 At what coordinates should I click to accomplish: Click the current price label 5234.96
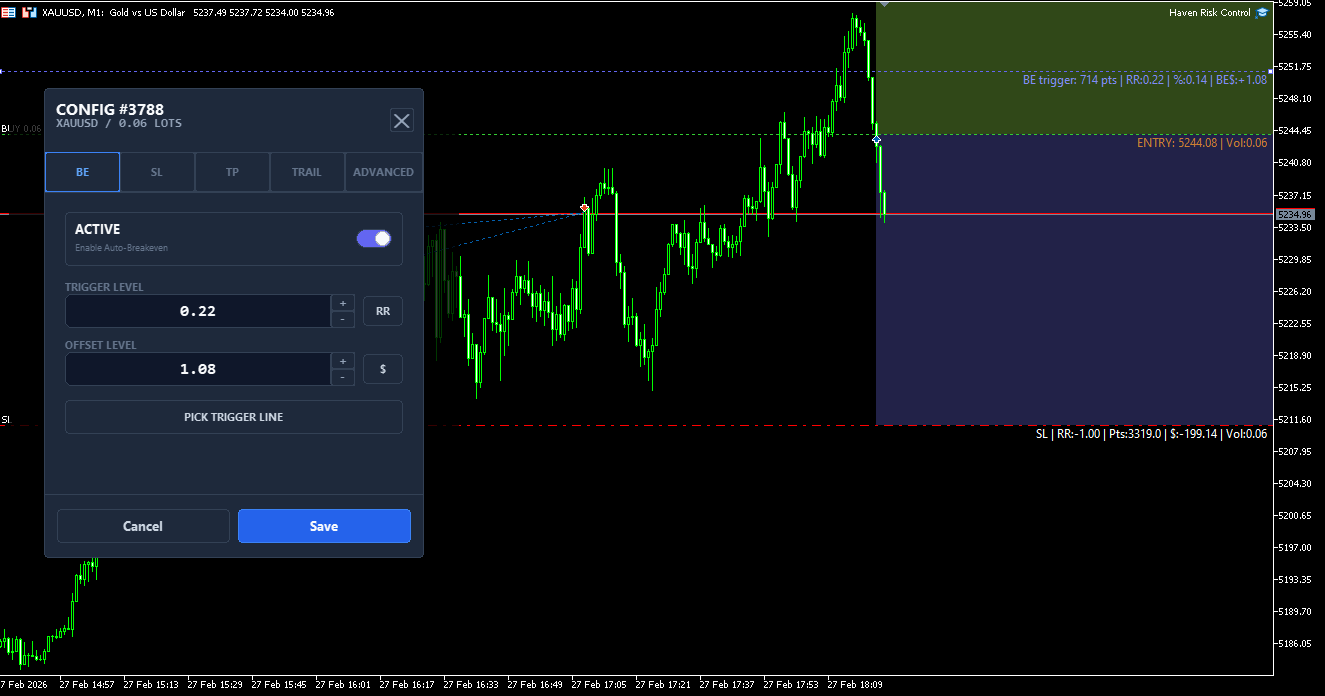tap(1297, 214)
